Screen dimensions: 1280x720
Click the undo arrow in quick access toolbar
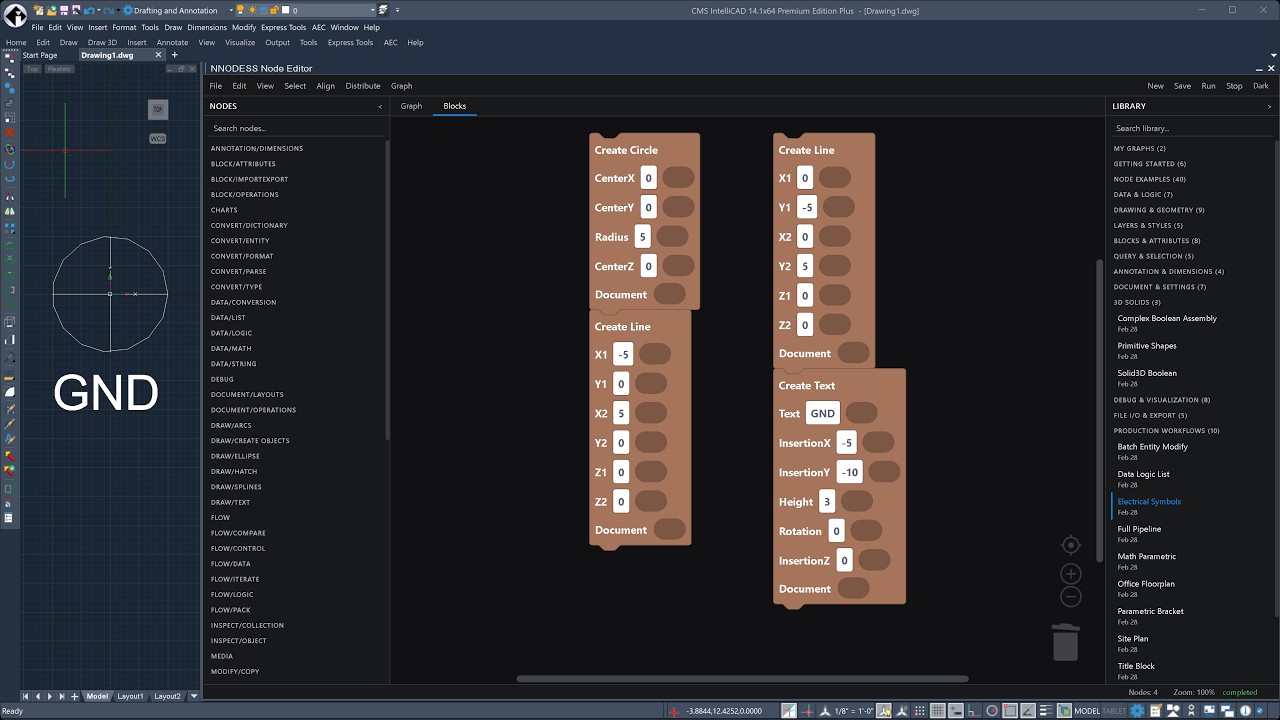(89, 10)
